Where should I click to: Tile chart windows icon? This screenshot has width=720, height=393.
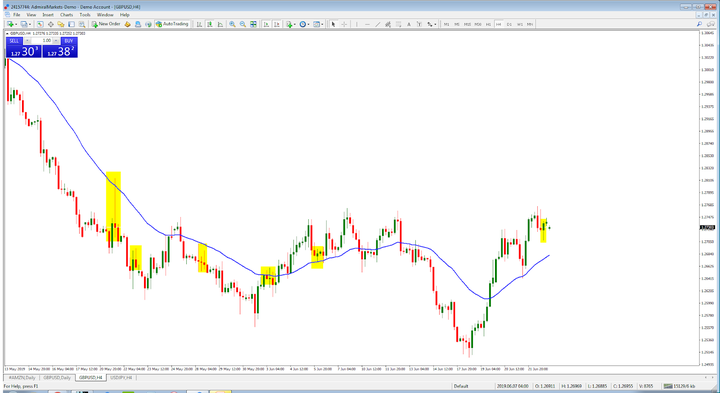pyautogui.click(x=253, y=24)
